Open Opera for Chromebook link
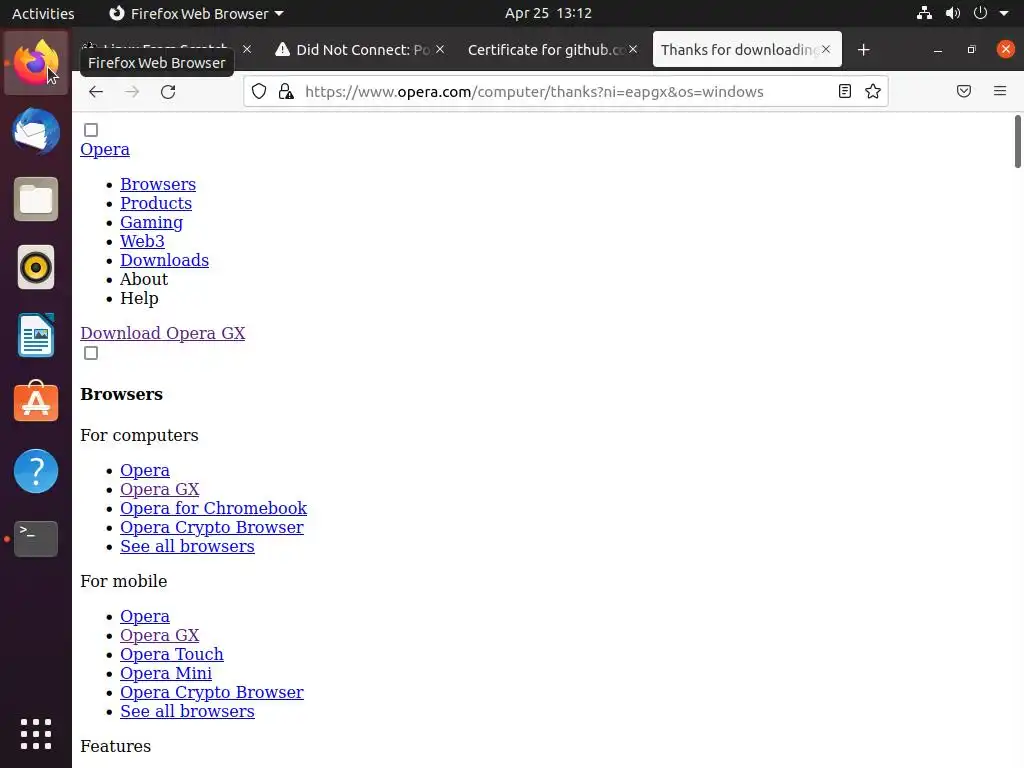This screenshot has width=1024, height=768. click(214, 508)
